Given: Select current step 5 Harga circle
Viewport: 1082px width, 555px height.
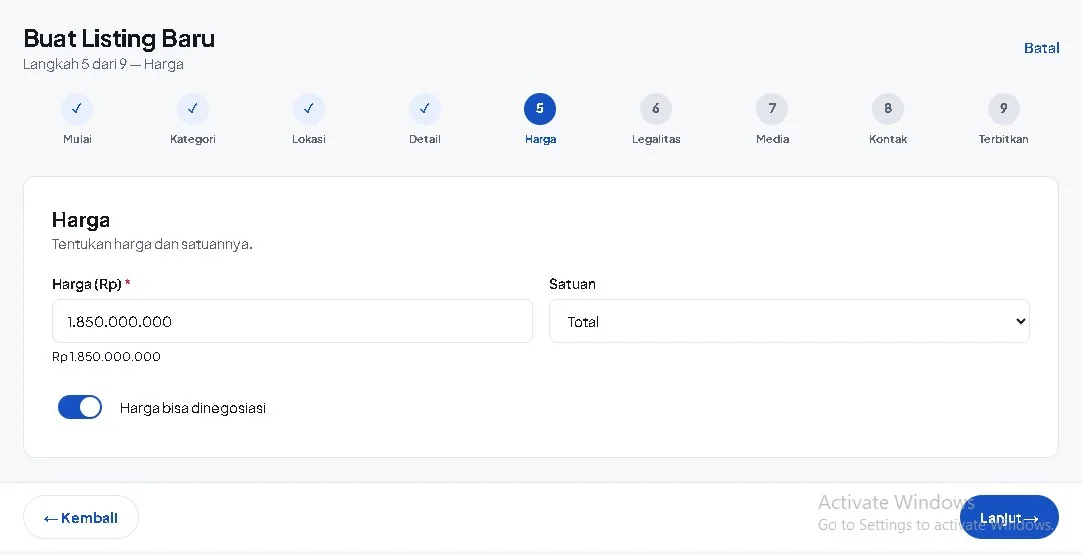Looking at the screenshot, I should tap(540, 108).
